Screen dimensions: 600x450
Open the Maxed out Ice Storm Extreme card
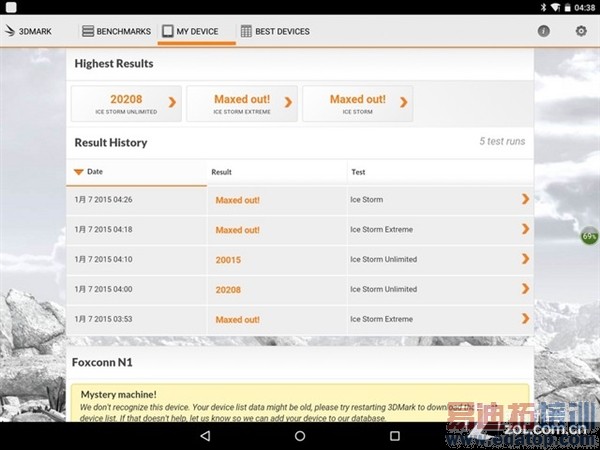(x=242, y=104)
